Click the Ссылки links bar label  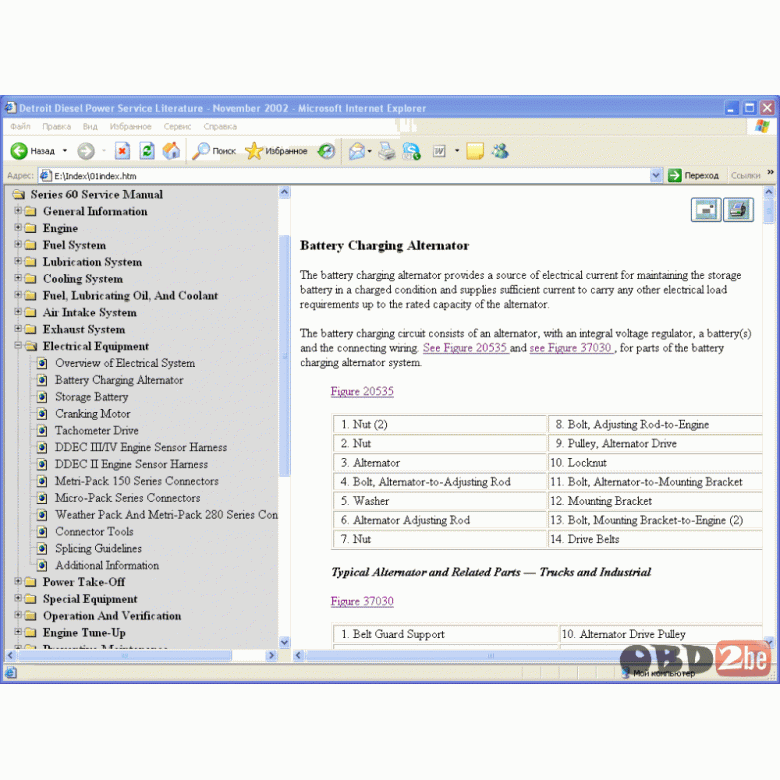click(x=746, y=175)
